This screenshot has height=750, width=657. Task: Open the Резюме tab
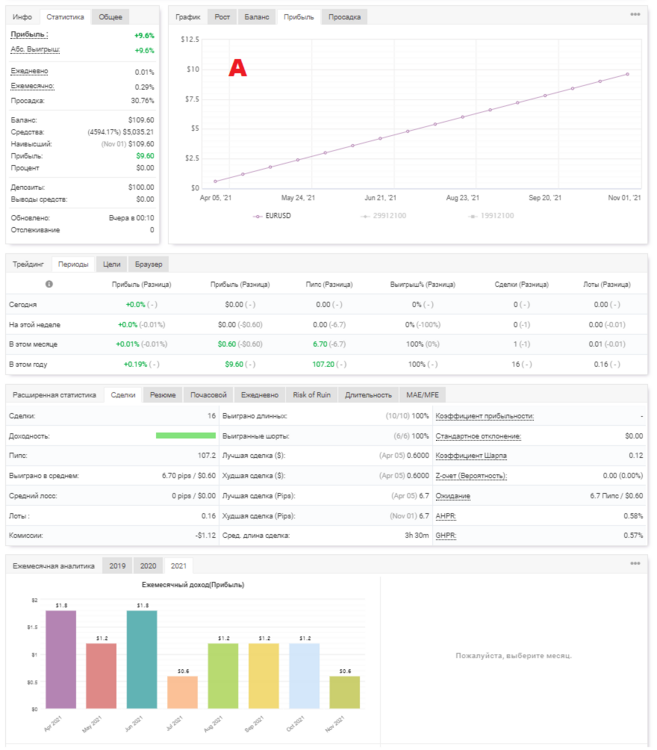coord(163,395)
